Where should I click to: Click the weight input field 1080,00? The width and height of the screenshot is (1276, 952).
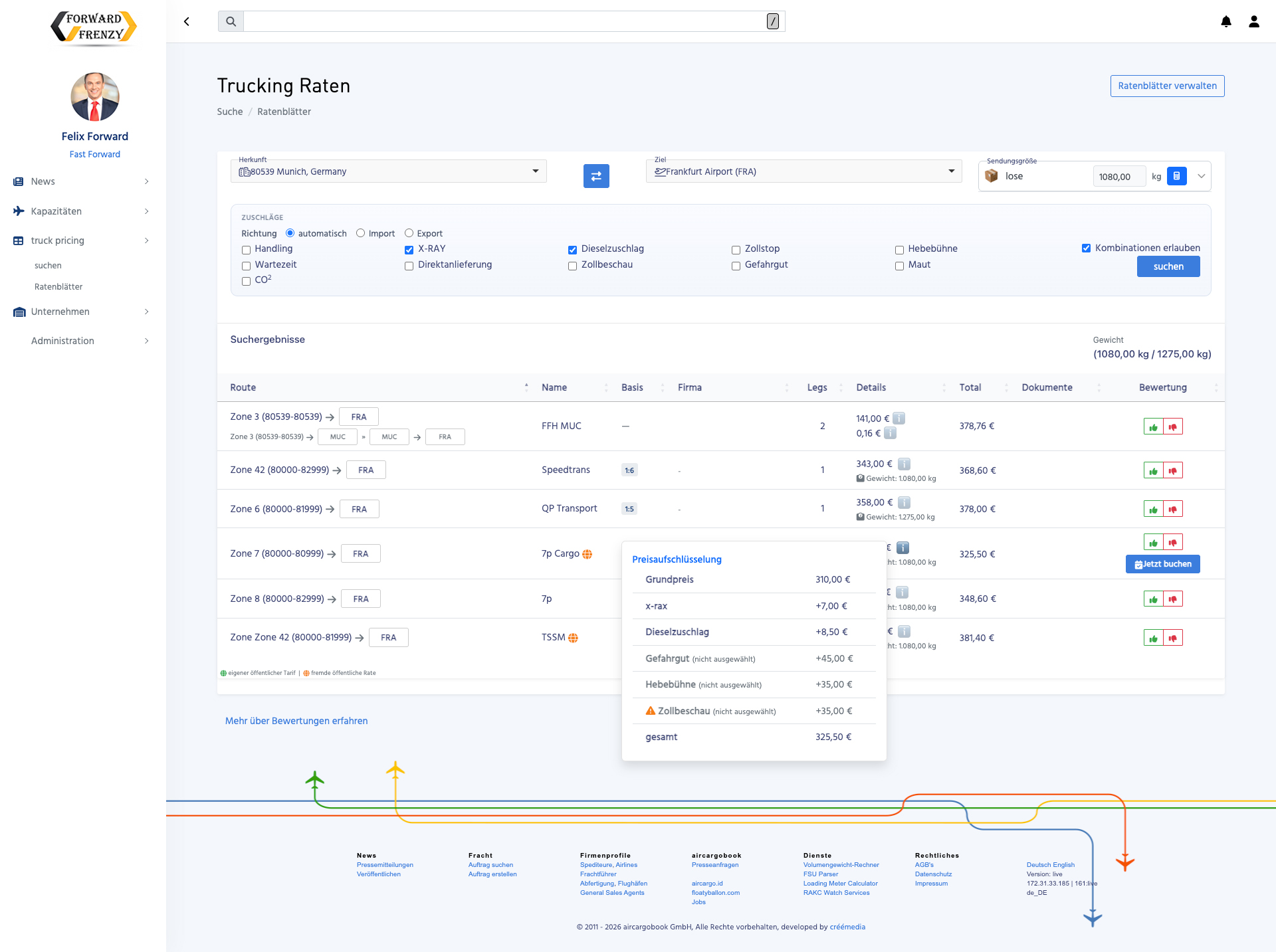pos(1118,177)
